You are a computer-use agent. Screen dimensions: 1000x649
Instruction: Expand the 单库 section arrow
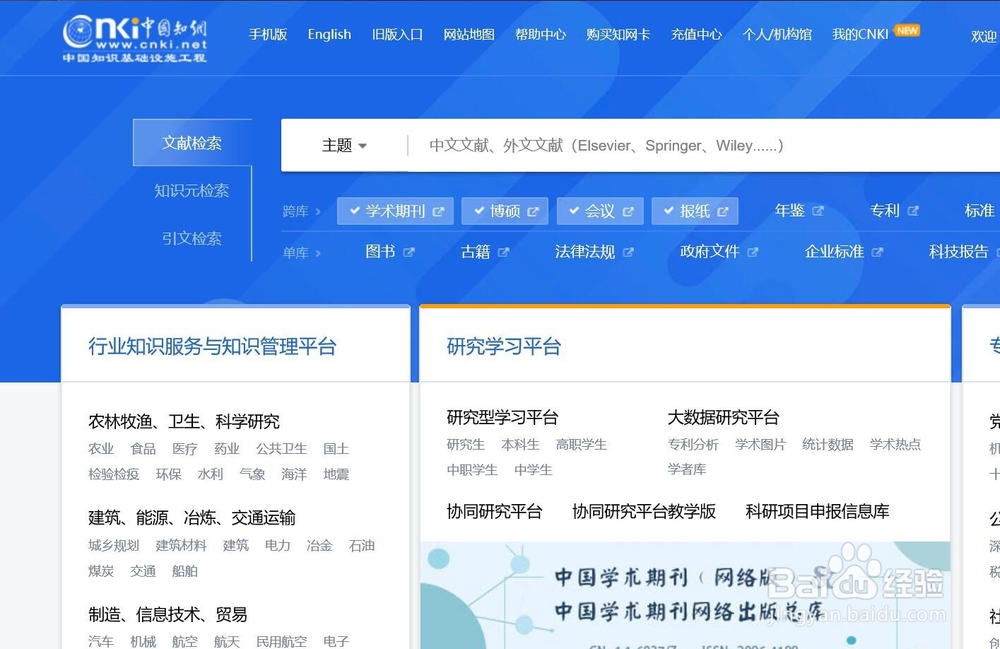pos(316,252)
